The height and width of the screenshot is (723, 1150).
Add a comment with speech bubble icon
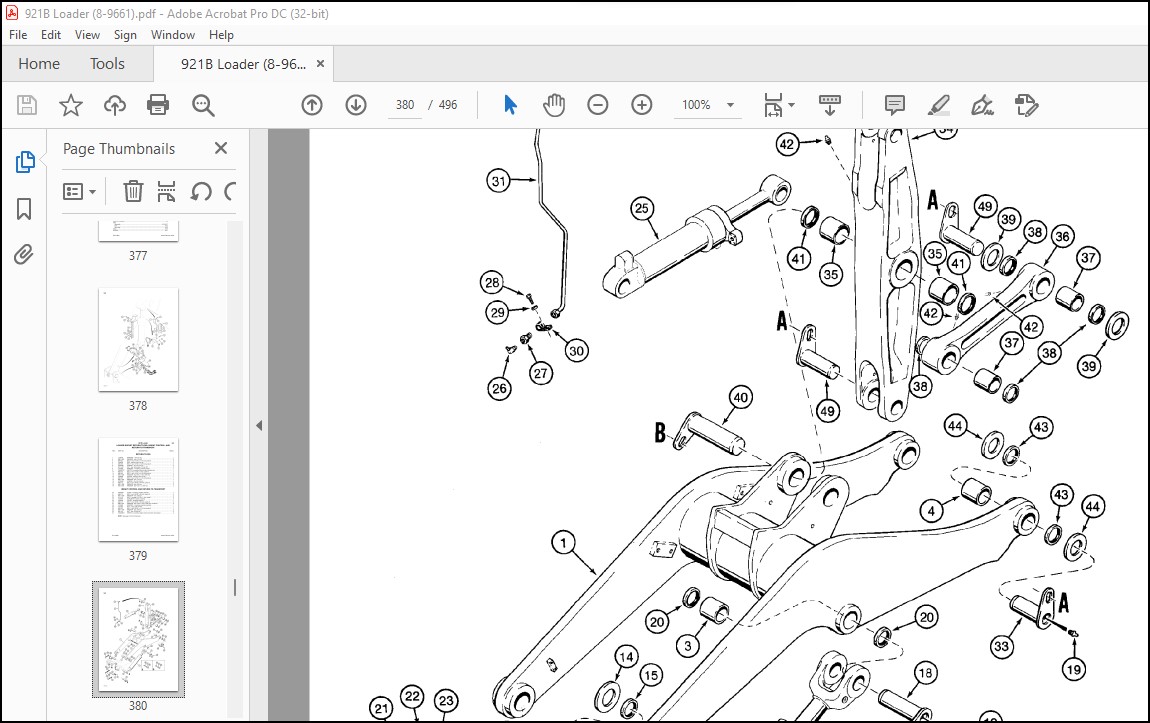(895, 105)
